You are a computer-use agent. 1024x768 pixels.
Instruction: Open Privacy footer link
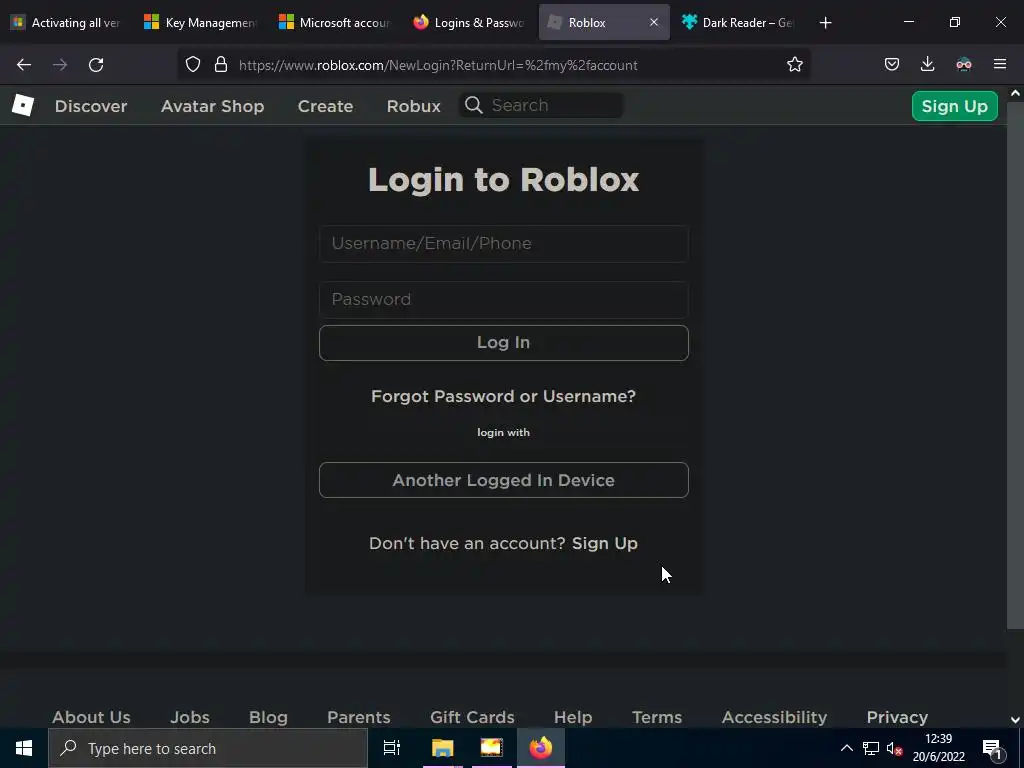pos(897,717)
